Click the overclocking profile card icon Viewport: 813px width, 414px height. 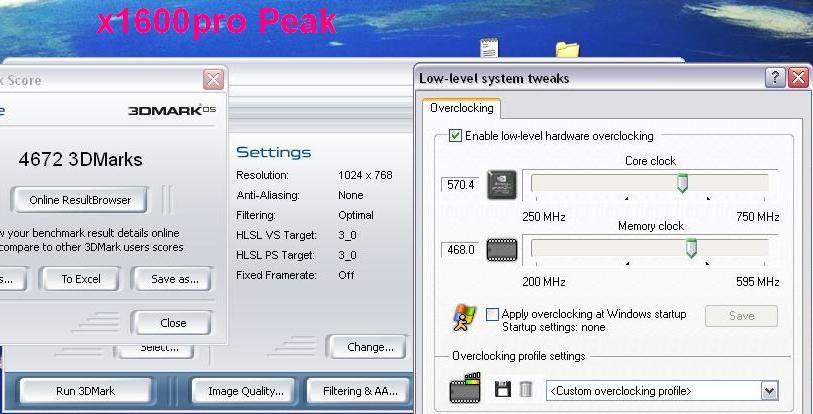465,388
